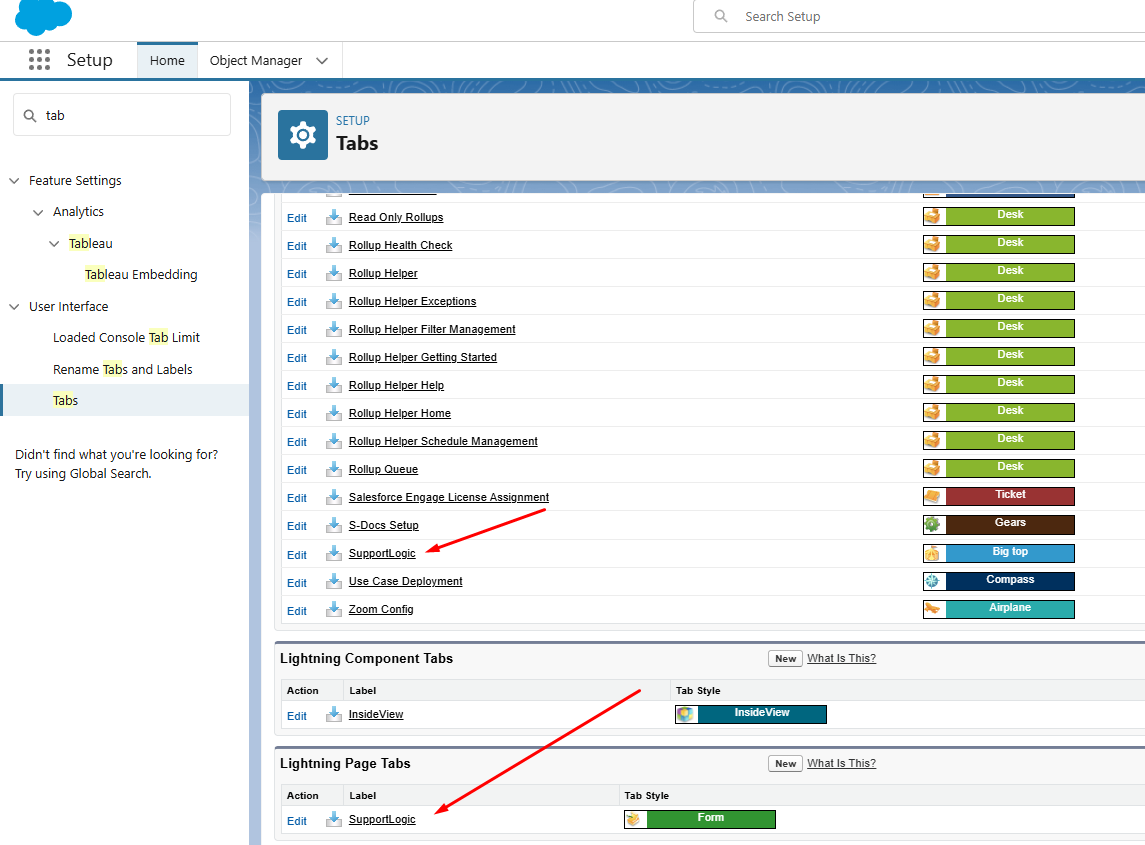Click New in Lightning Page Tabs
The height and width of the screenshot is (845, 1145).
785,763
